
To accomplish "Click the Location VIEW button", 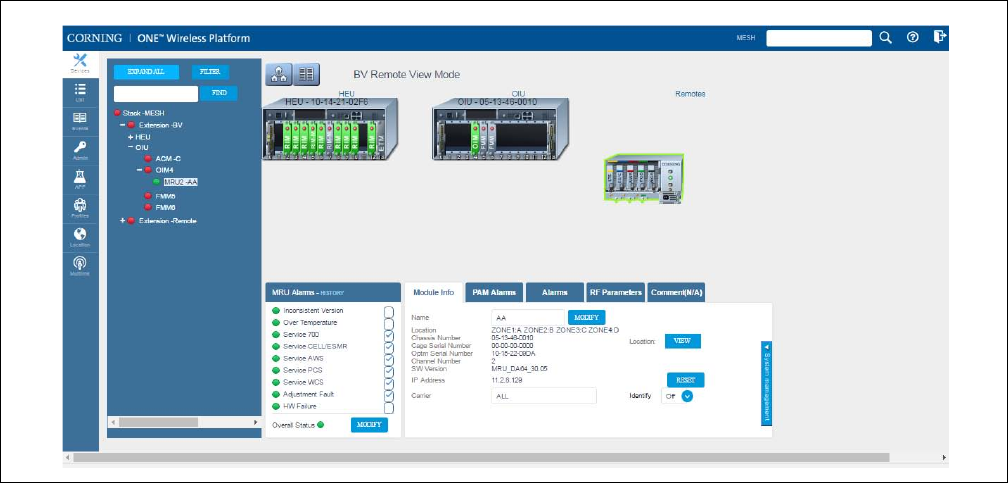I will click(x=682, y=341).
